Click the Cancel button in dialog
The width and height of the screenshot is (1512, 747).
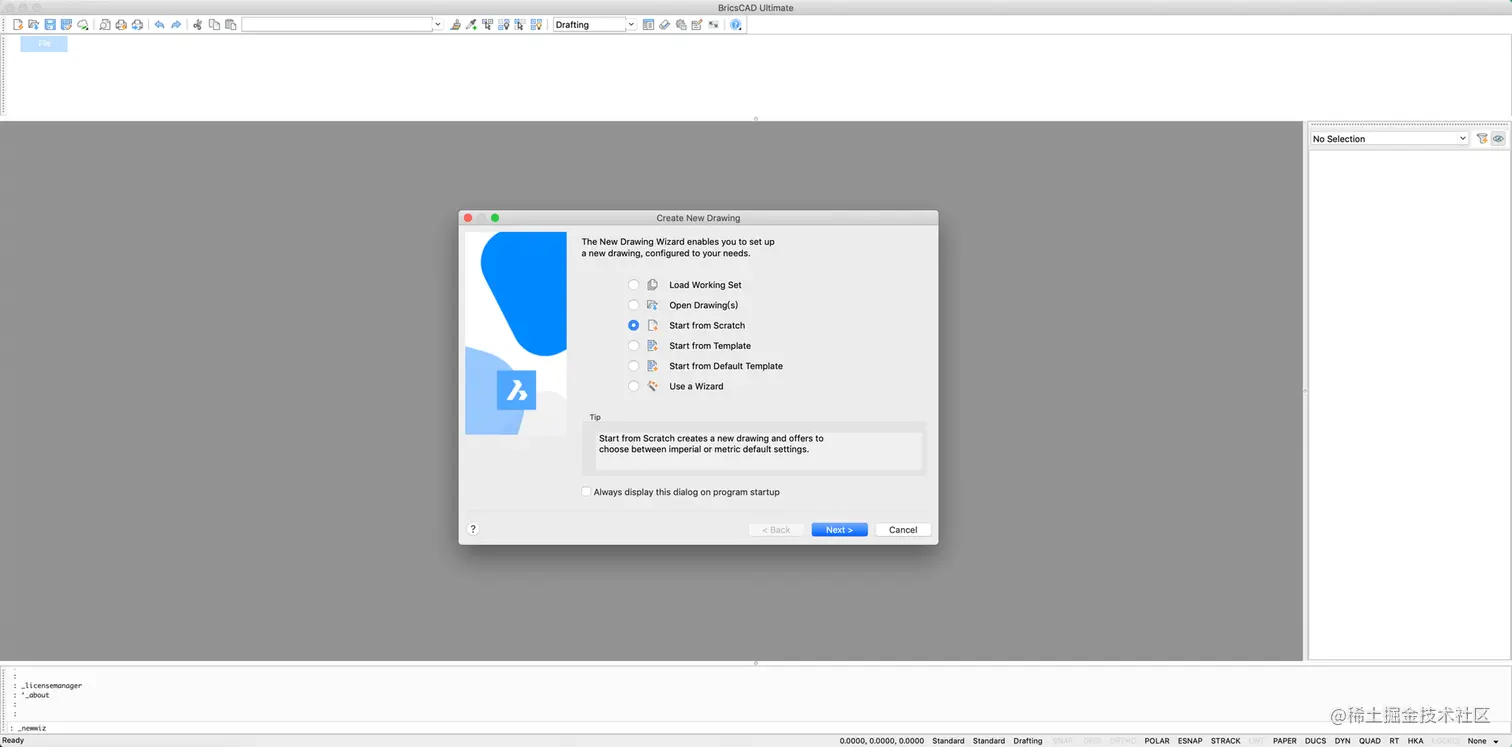click(x=903, y=529)
